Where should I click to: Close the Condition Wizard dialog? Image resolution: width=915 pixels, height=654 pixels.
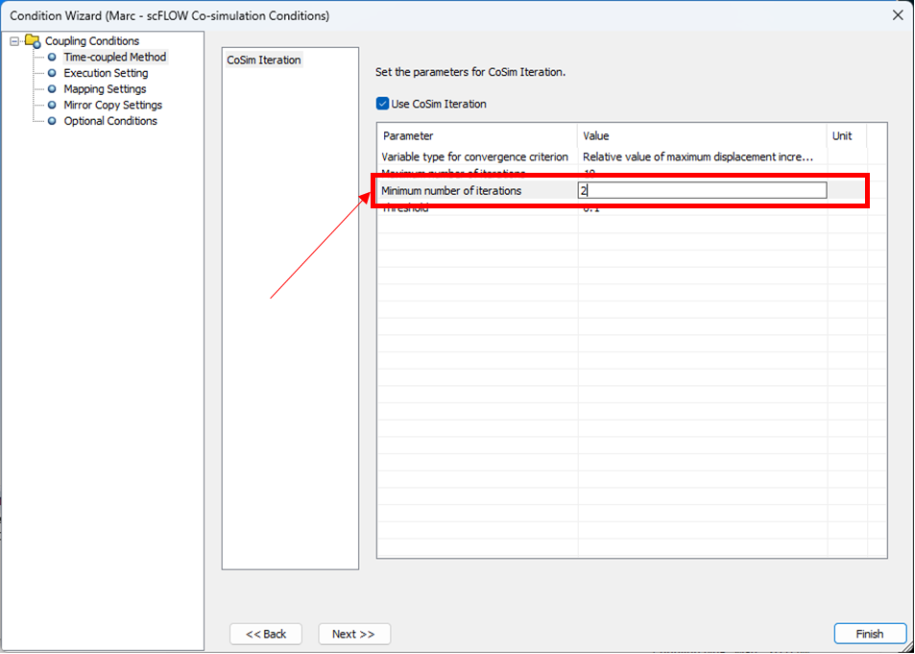click(x=896, y=15)
